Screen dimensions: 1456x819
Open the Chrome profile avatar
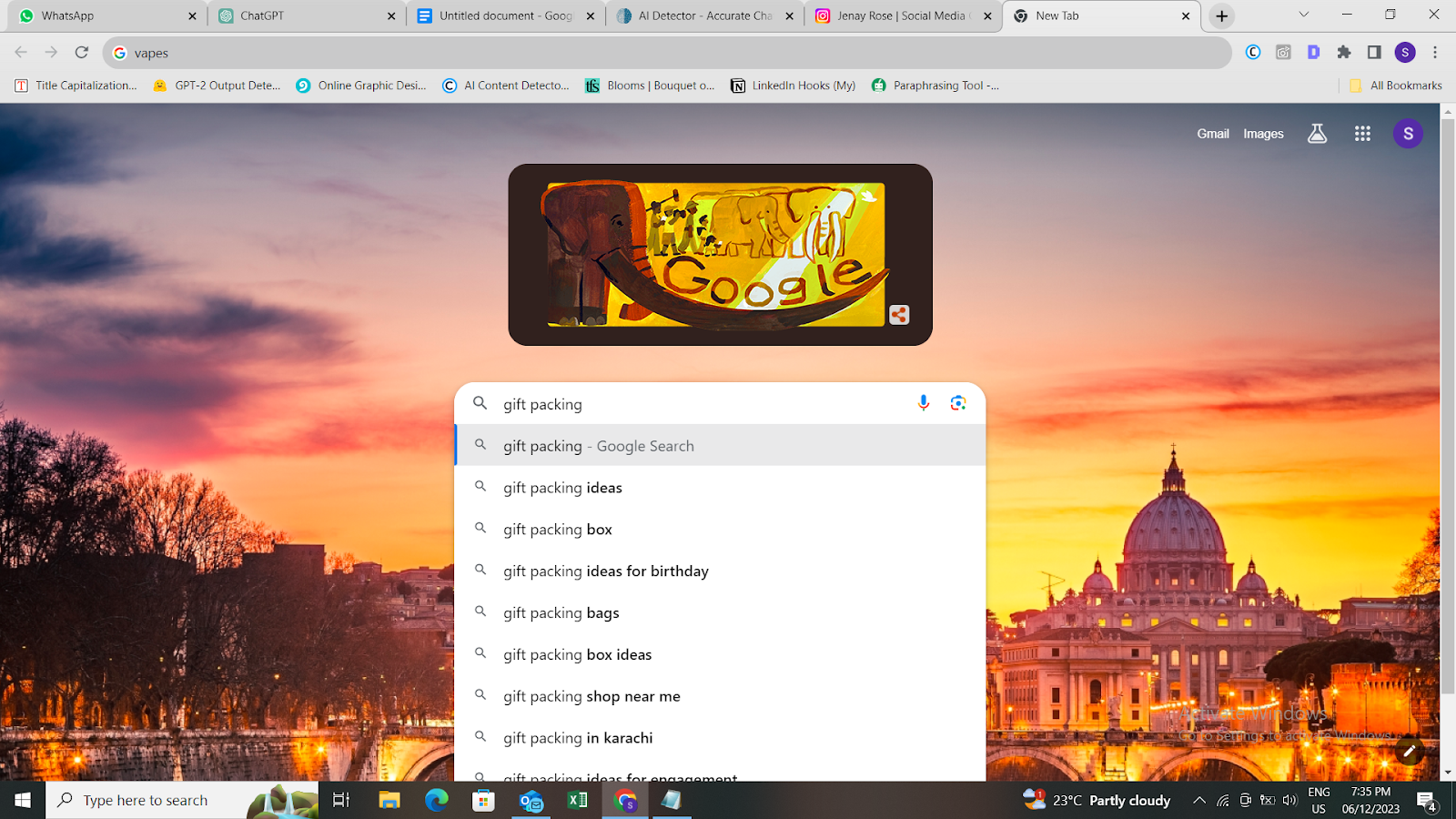click(1404, 52)
